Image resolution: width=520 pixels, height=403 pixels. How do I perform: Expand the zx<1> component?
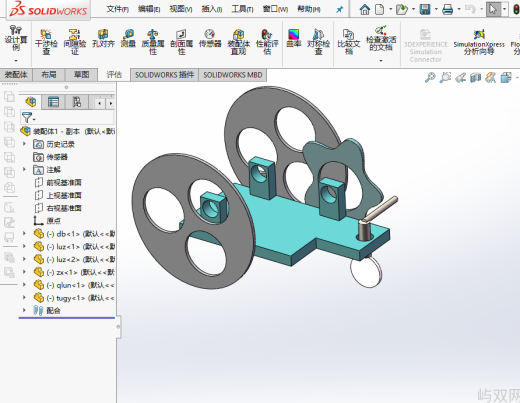point(24,272)
